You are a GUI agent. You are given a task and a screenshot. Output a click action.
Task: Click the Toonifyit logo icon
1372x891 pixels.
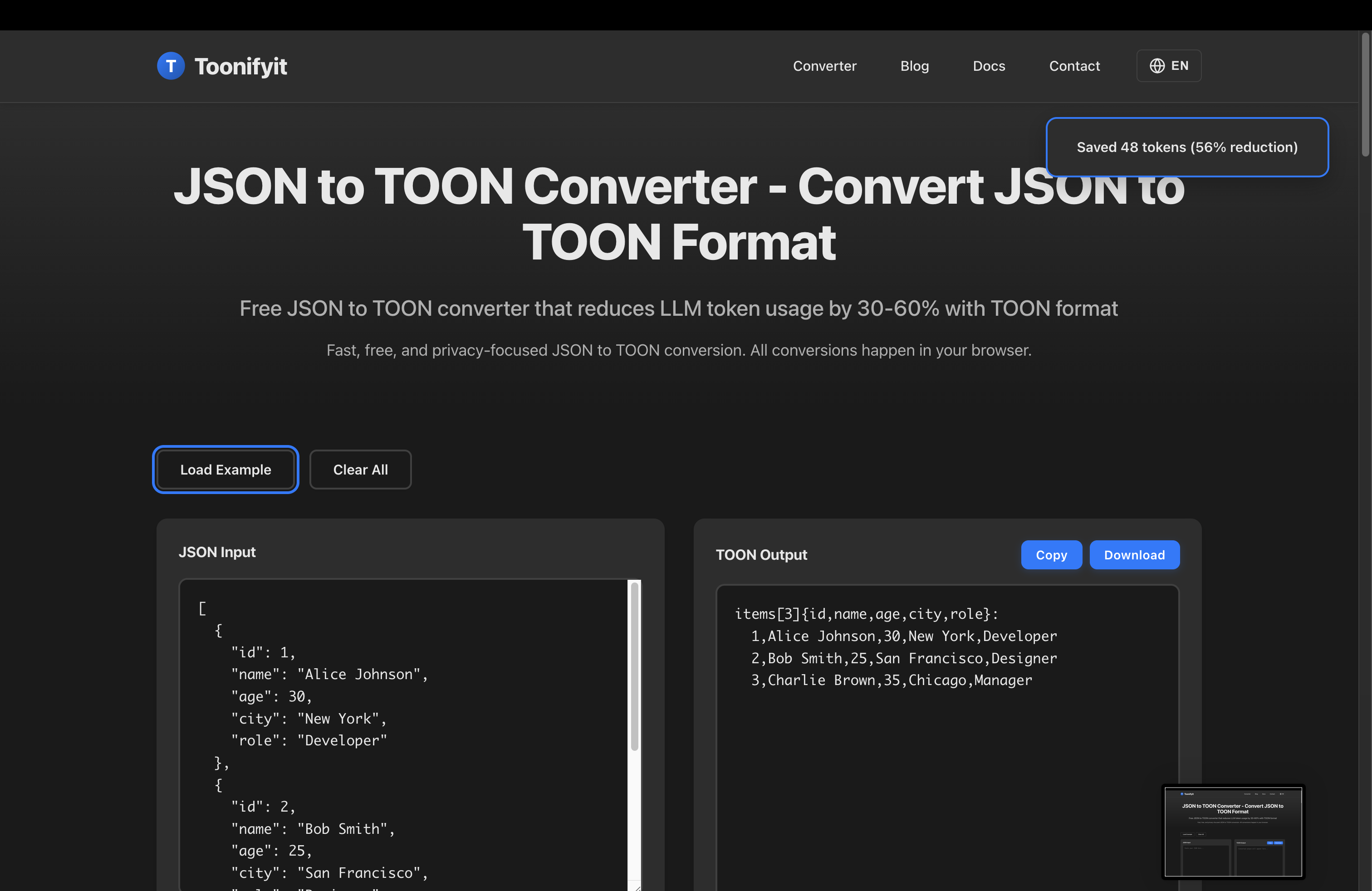pyautogui.click(x=171, y=65)
